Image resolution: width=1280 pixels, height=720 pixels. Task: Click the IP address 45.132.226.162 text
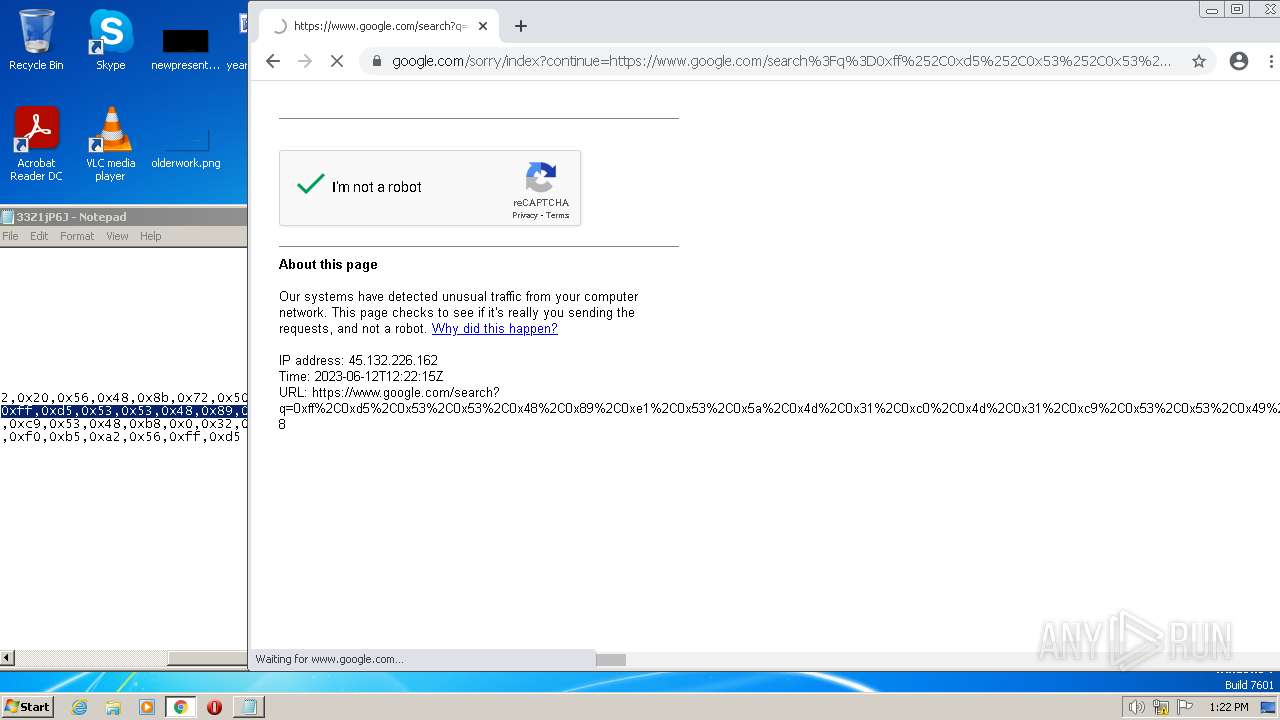[x=393, y=361]
